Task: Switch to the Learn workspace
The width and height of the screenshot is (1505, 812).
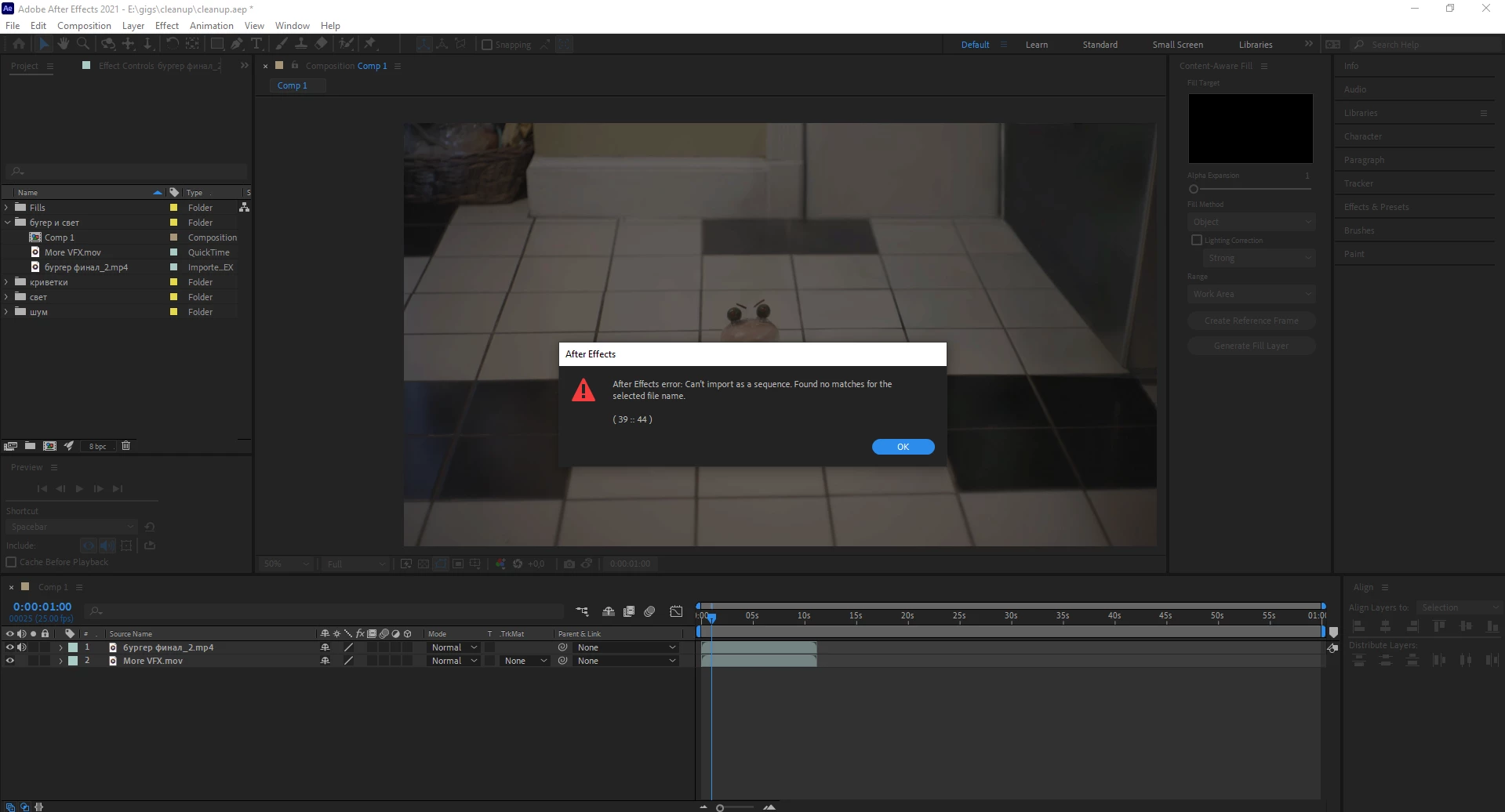Action: tap(1037, 45)
